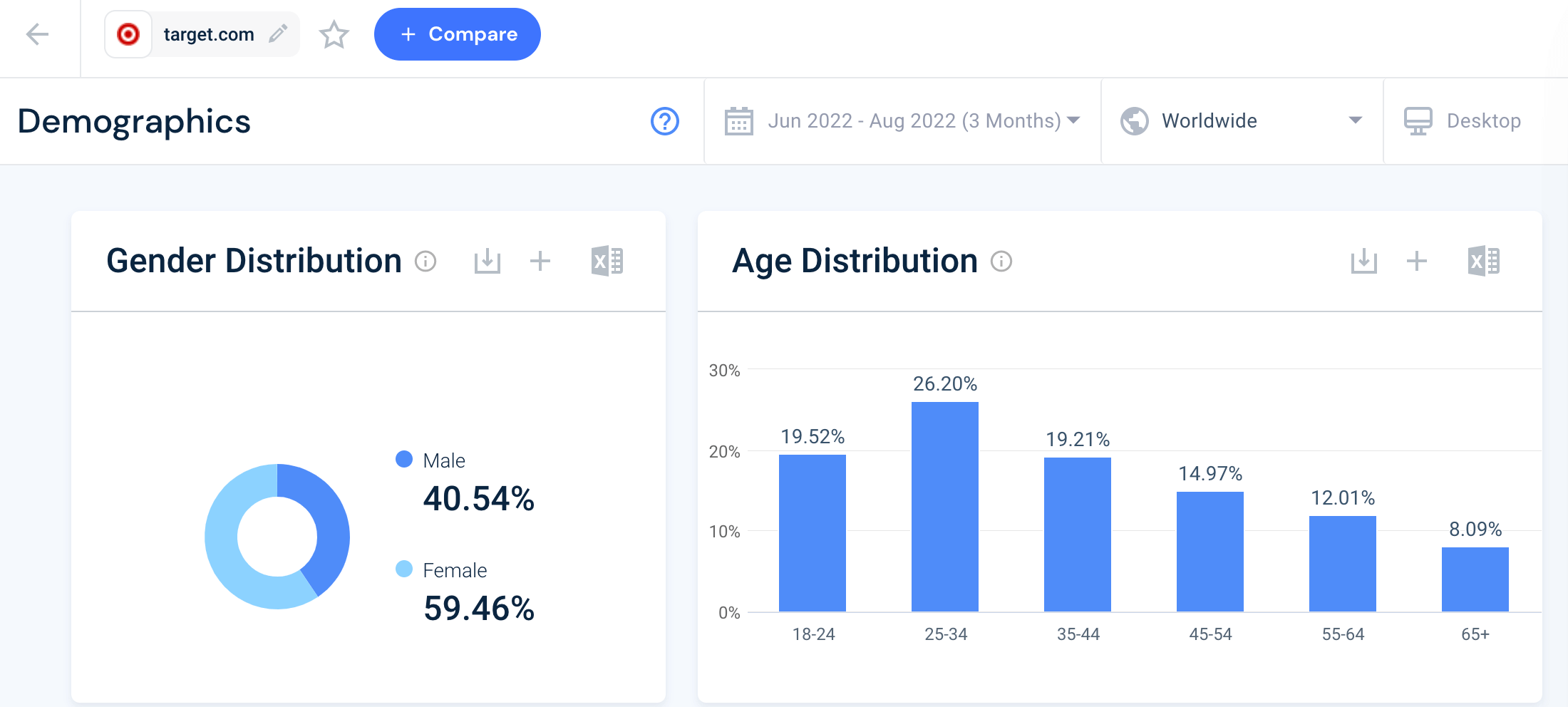Click the 14.97% bar label
This screenshot has width=1568, height=707.
1210,474
